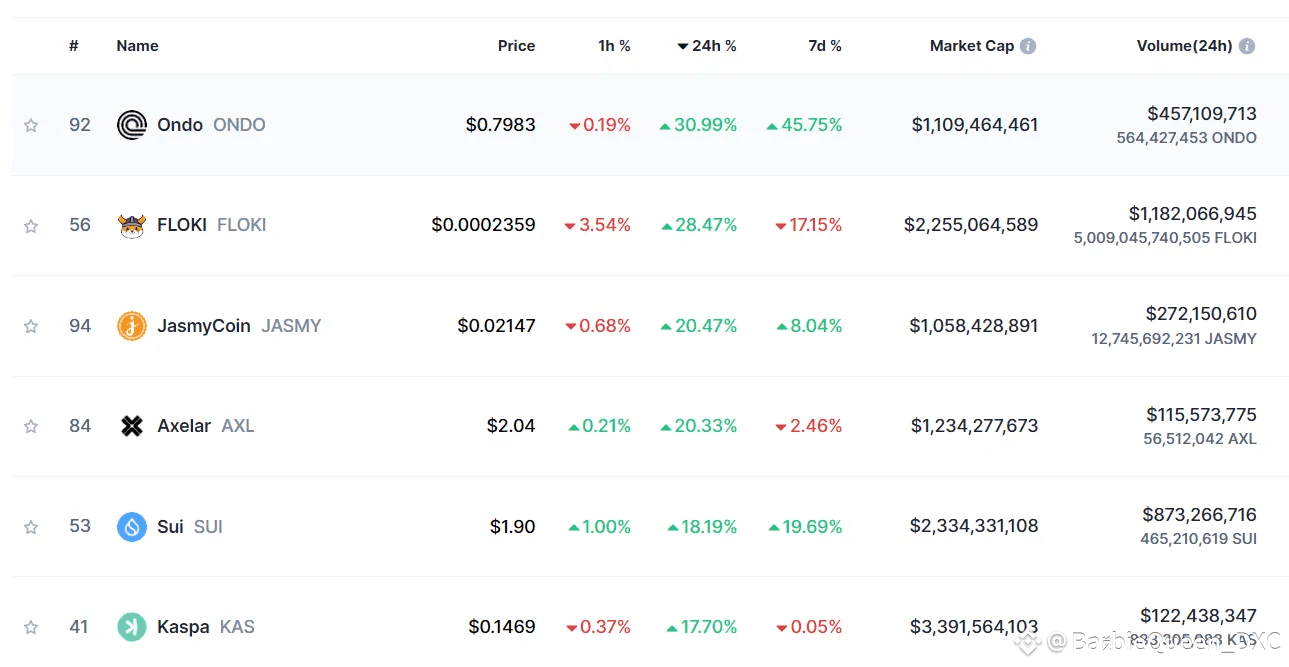Sort table by rank number column
Screen dimensions: 1289x667
[x=74, y=46]
